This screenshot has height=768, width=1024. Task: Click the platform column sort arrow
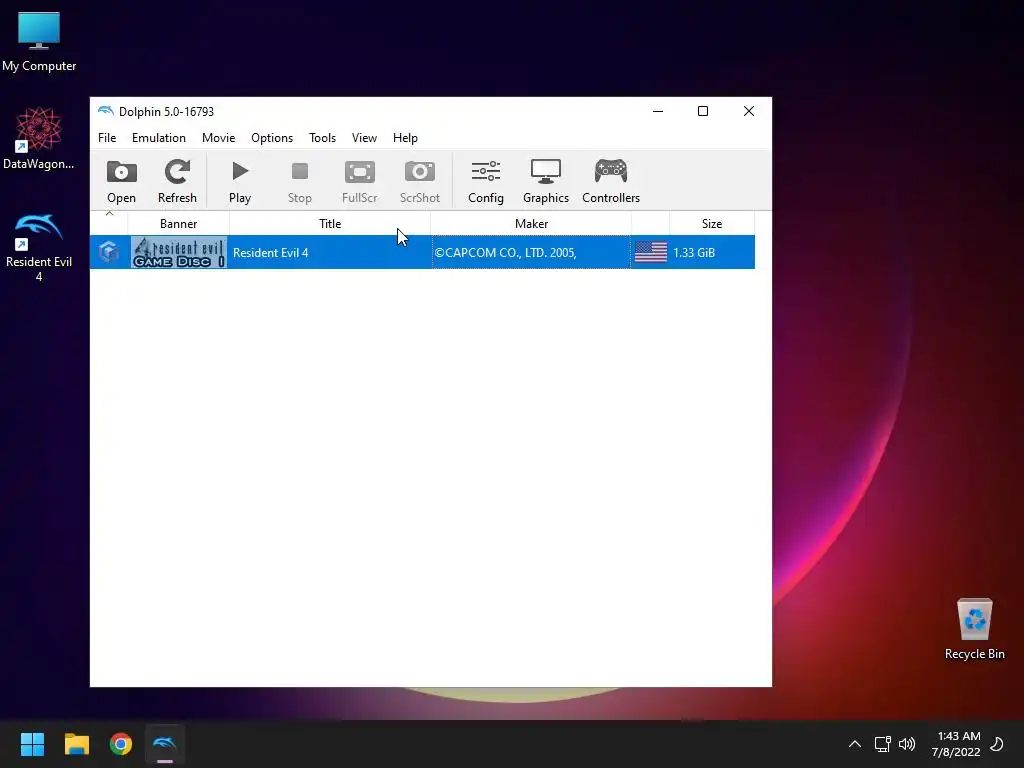click(109, 214)
